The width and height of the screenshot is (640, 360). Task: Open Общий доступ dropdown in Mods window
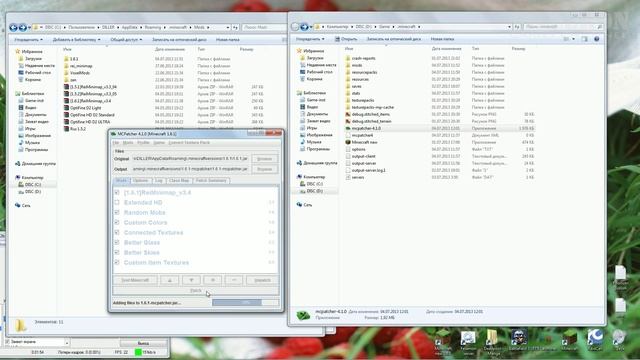tap(126, 40)
